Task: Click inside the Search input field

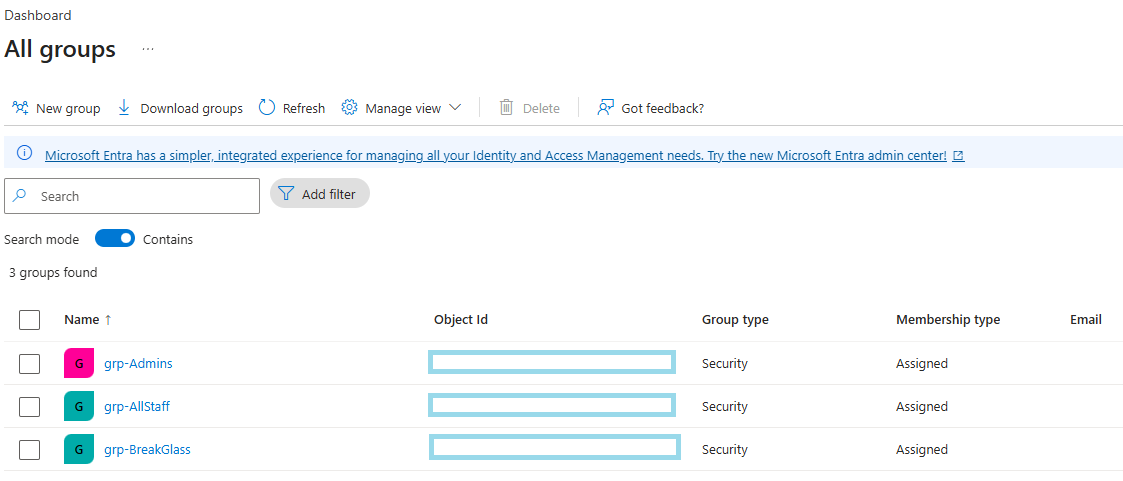Action: [x=132, y=196]
